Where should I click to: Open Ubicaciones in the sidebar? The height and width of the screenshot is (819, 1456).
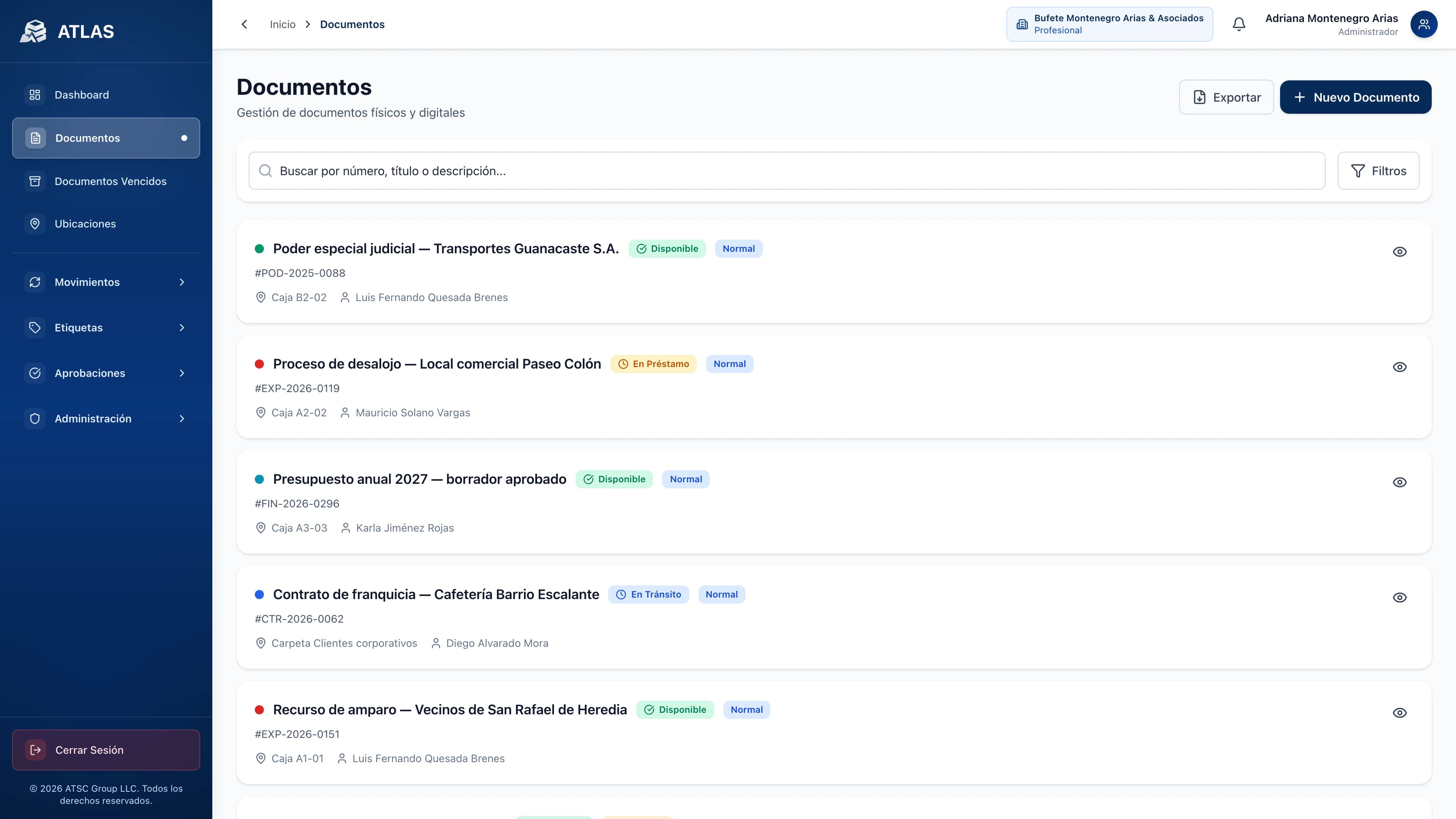(106, 224)
